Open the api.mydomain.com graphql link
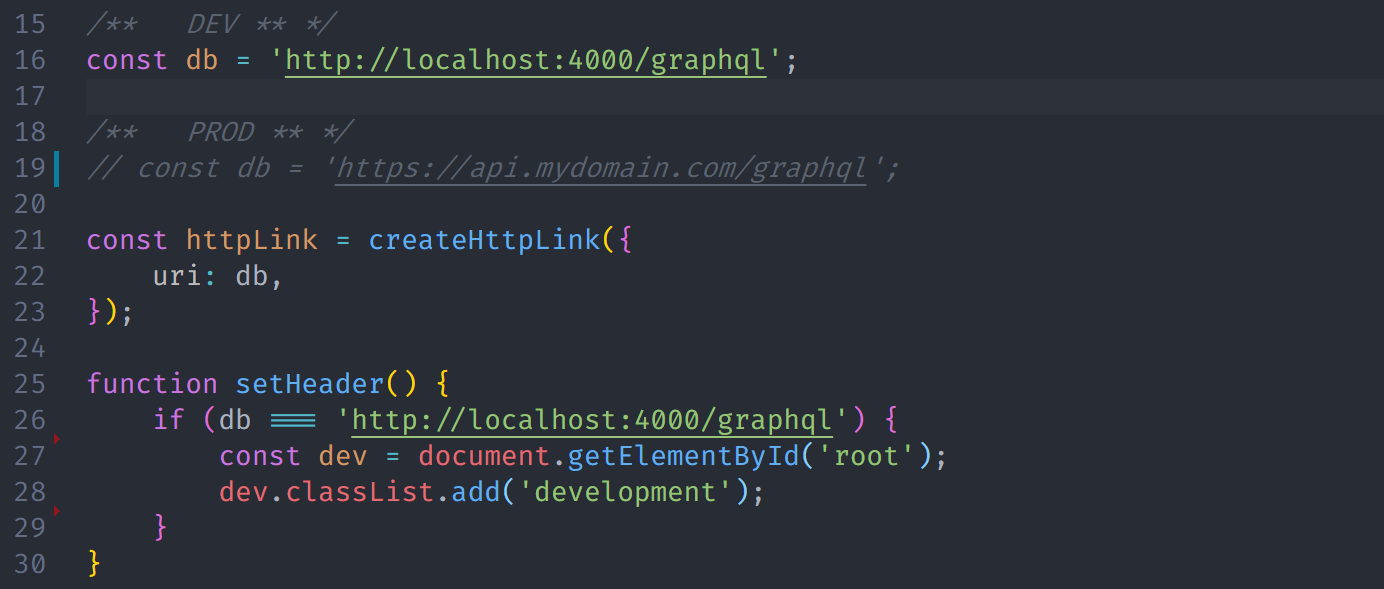The width and height of the screenshot is (1384, 589). click(601, 168)
